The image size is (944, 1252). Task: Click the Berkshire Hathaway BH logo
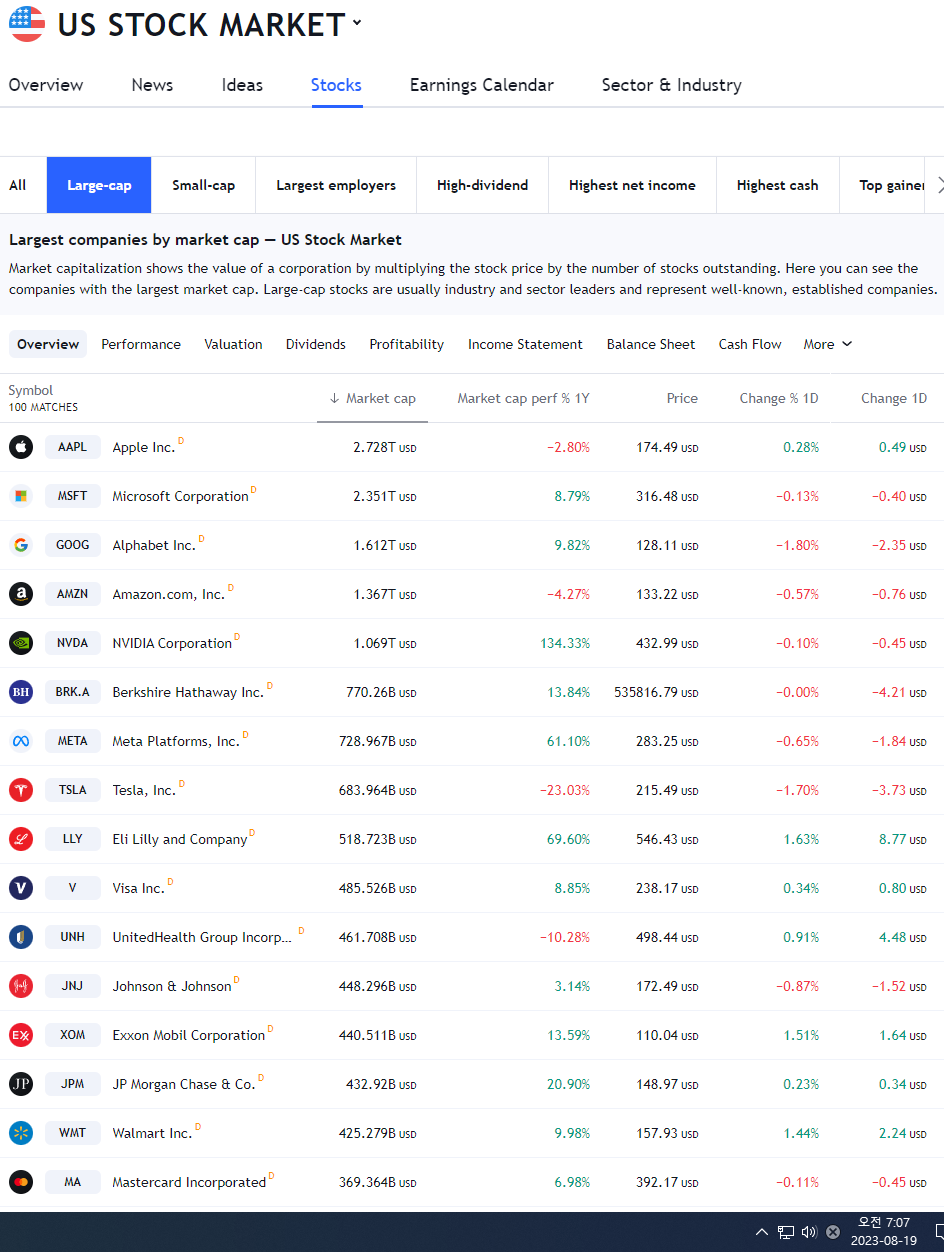click(x=21, y=692)
